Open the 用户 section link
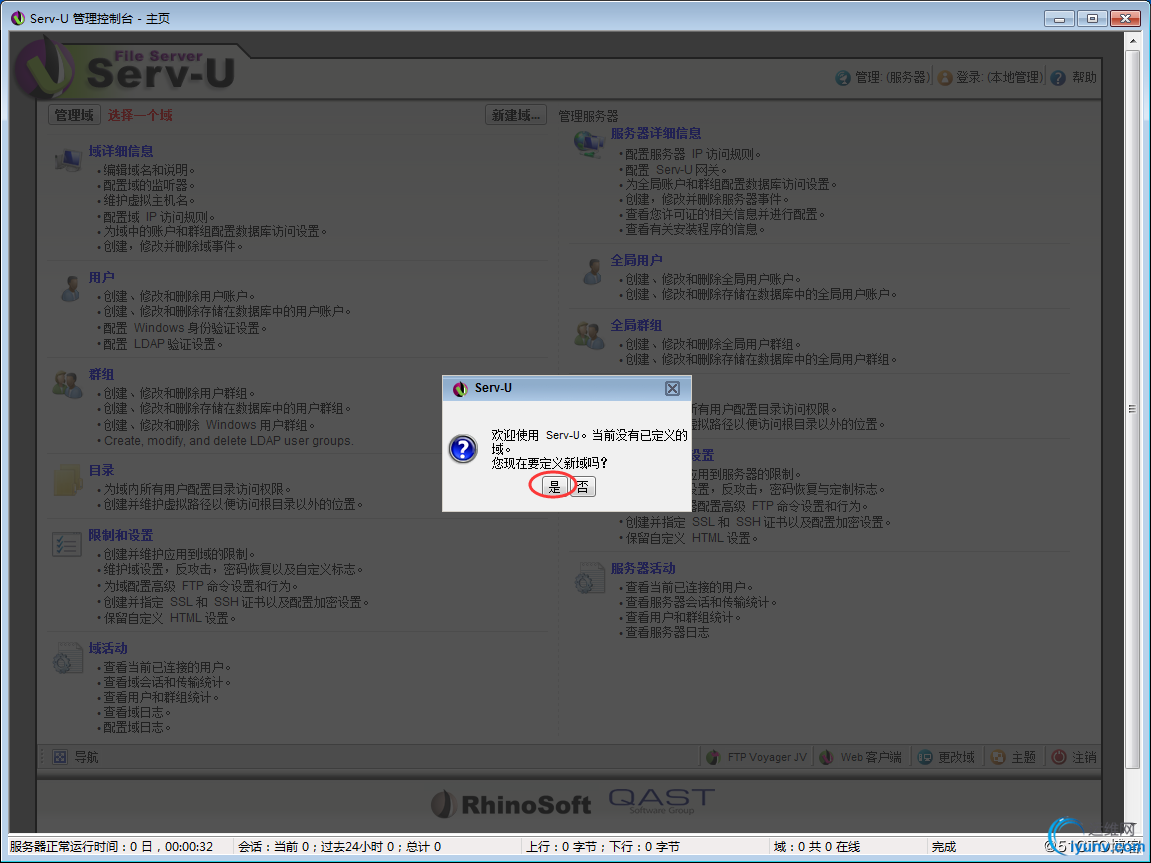Image resolution: width=1151 pixels, height=863 pixels. (101, 277)
